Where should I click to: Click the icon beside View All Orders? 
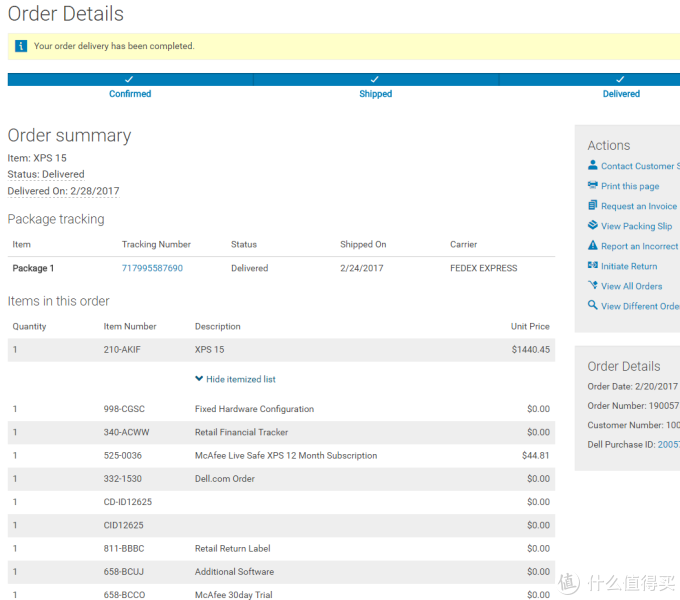point(592,285)
